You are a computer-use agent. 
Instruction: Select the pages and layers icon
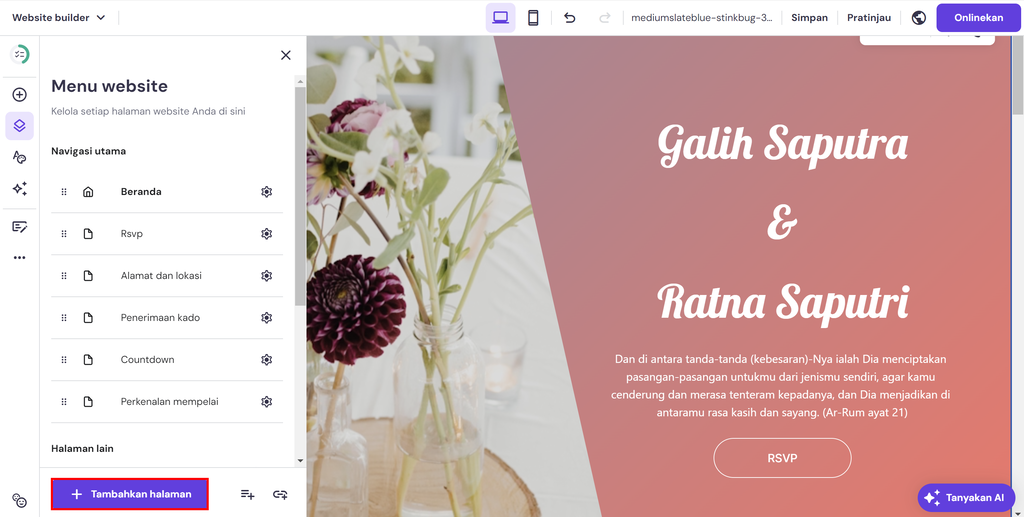[x=20, y=125]
